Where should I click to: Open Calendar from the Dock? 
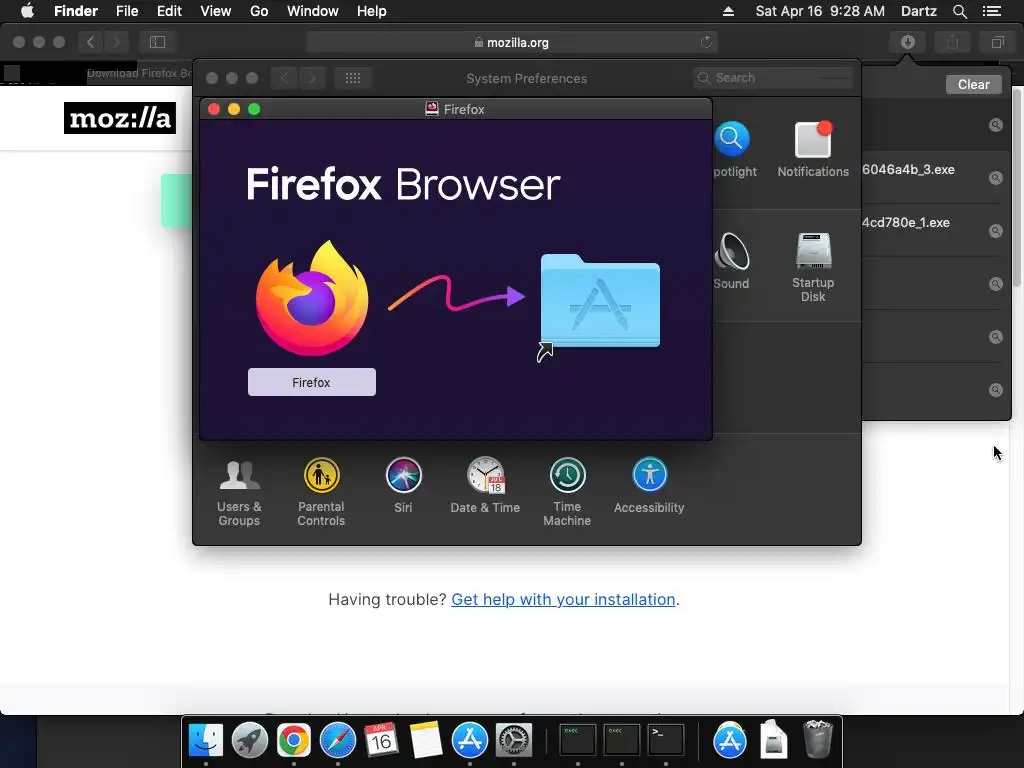[x=381, y=740]
